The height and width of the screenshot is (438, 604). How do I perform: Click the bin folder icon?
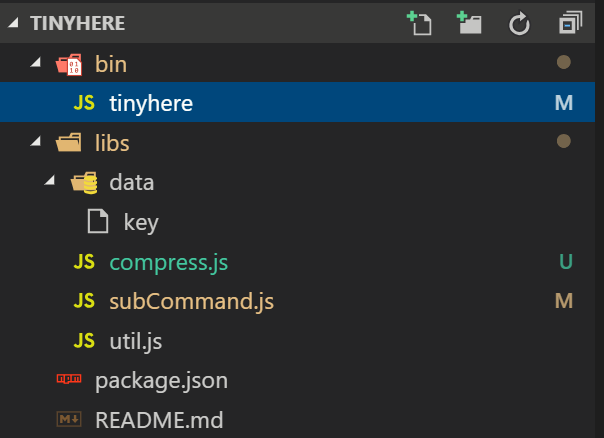[69, 65]
